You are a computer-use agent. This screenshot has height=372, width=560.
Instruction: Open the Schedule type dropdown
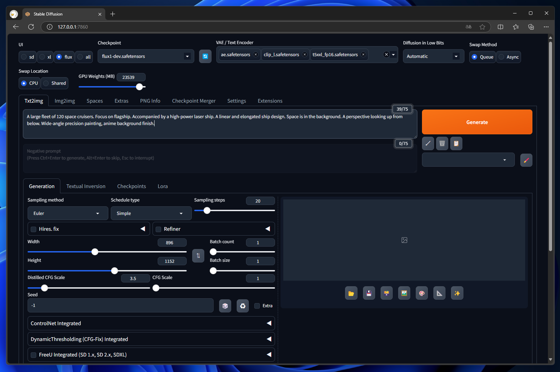[x=151, y=213]
